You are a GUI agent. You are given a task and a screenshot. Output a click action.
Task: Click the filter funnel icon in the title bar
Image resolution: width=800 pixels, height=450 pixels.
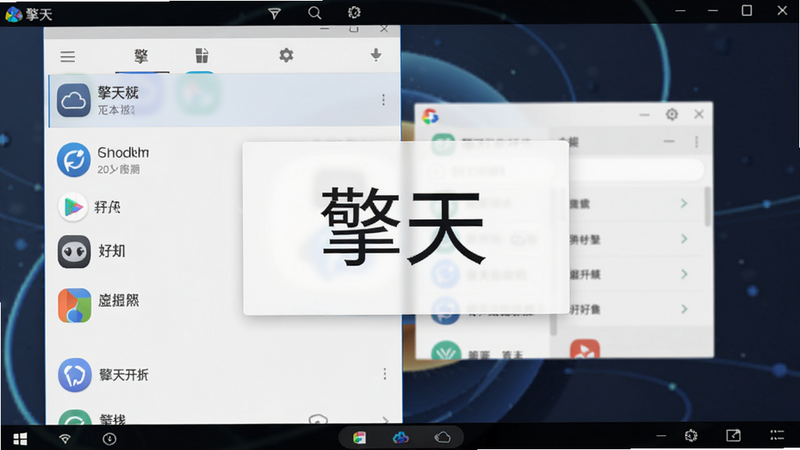tap(274, 13)
